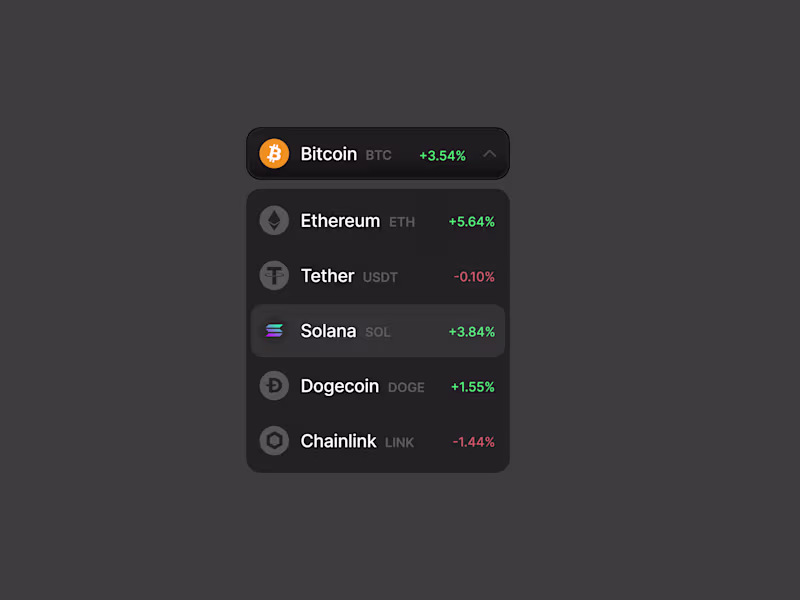Click Chainlink's -1.44% change value
The width and height of the screenshot is (800, 600).
point(474,442)
